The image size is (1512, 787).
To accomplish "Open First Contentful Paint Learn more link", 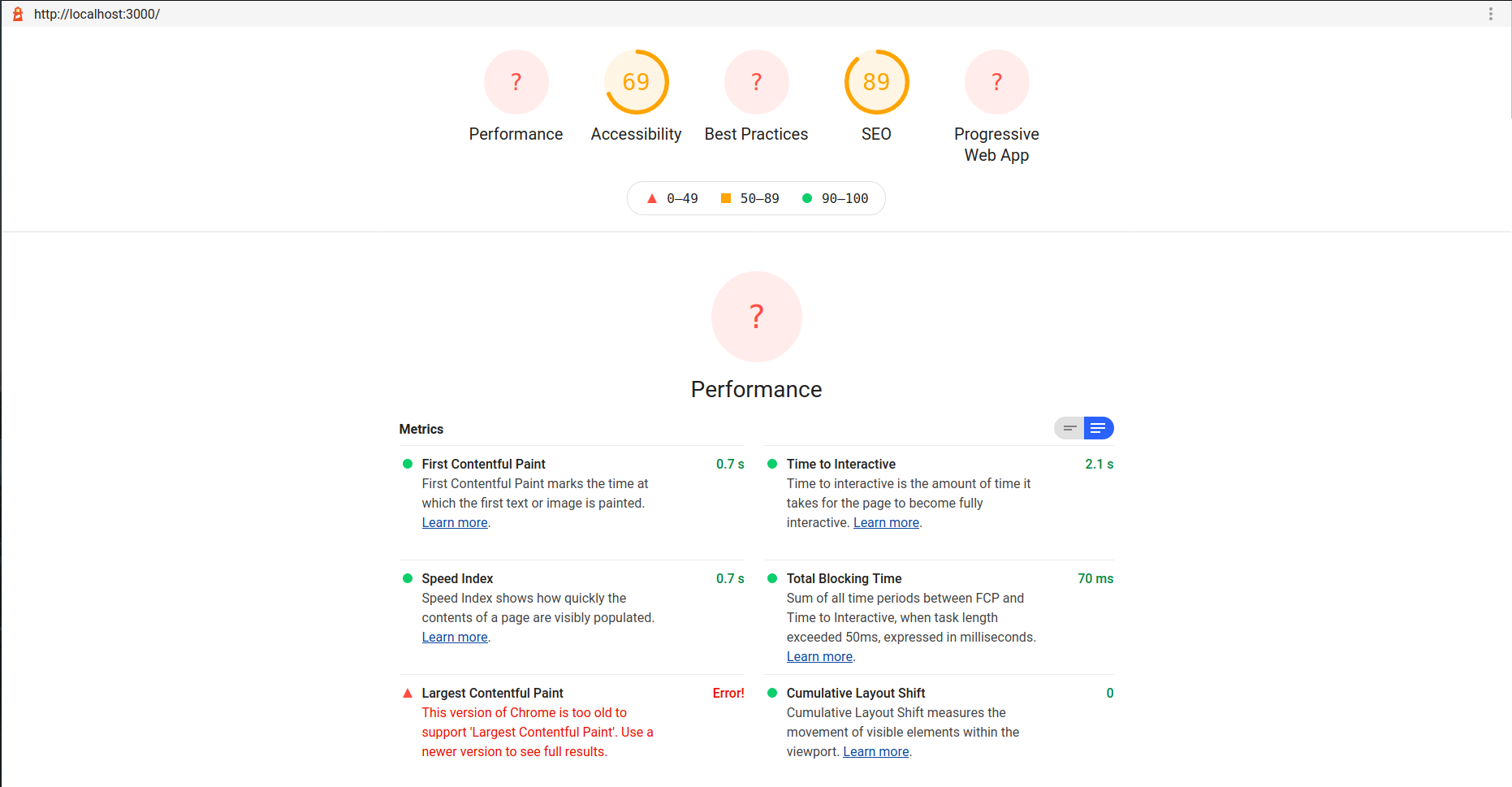I will tap(455, 523).
